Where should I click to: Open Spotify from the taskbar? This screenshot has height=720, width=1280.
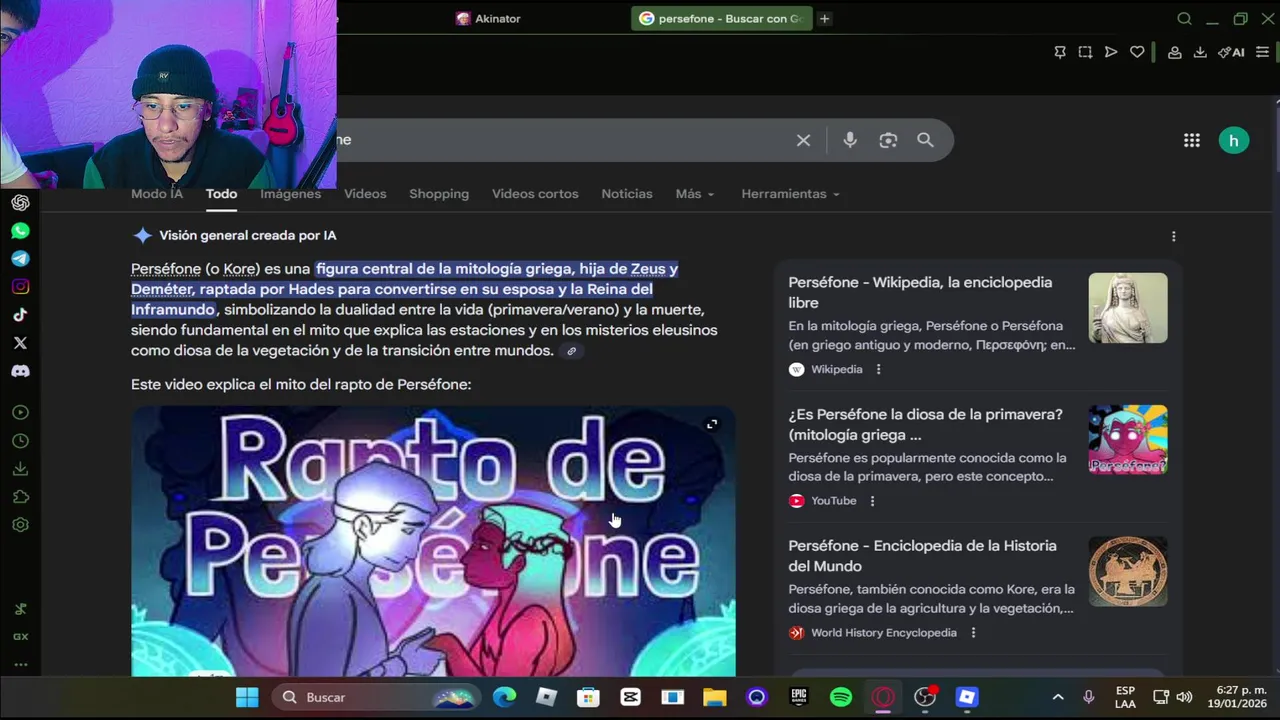point(841,697)
